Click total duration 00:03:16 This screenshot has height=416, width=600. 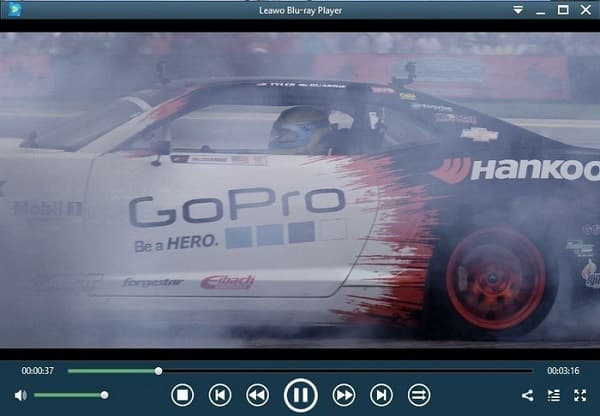(x=563, y=370)
